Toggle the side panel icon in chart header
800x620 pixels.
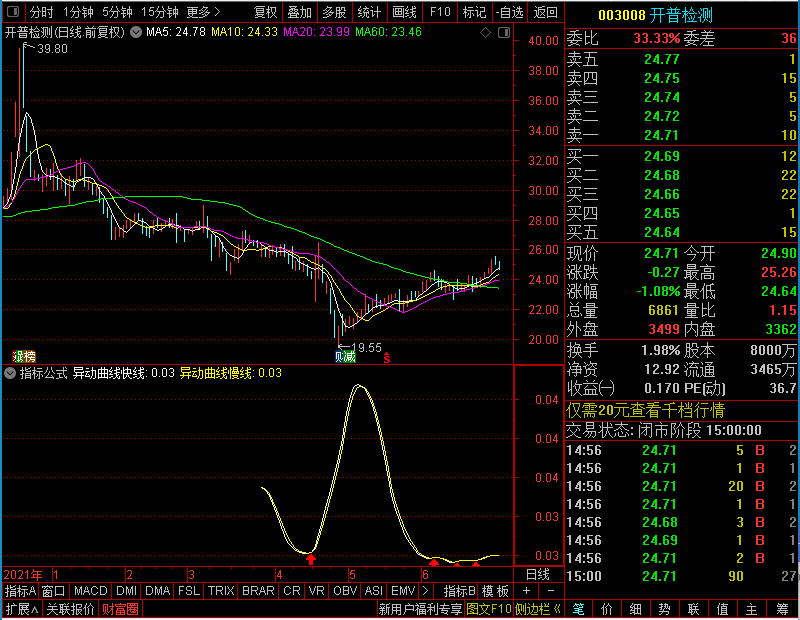click(504, 33)
